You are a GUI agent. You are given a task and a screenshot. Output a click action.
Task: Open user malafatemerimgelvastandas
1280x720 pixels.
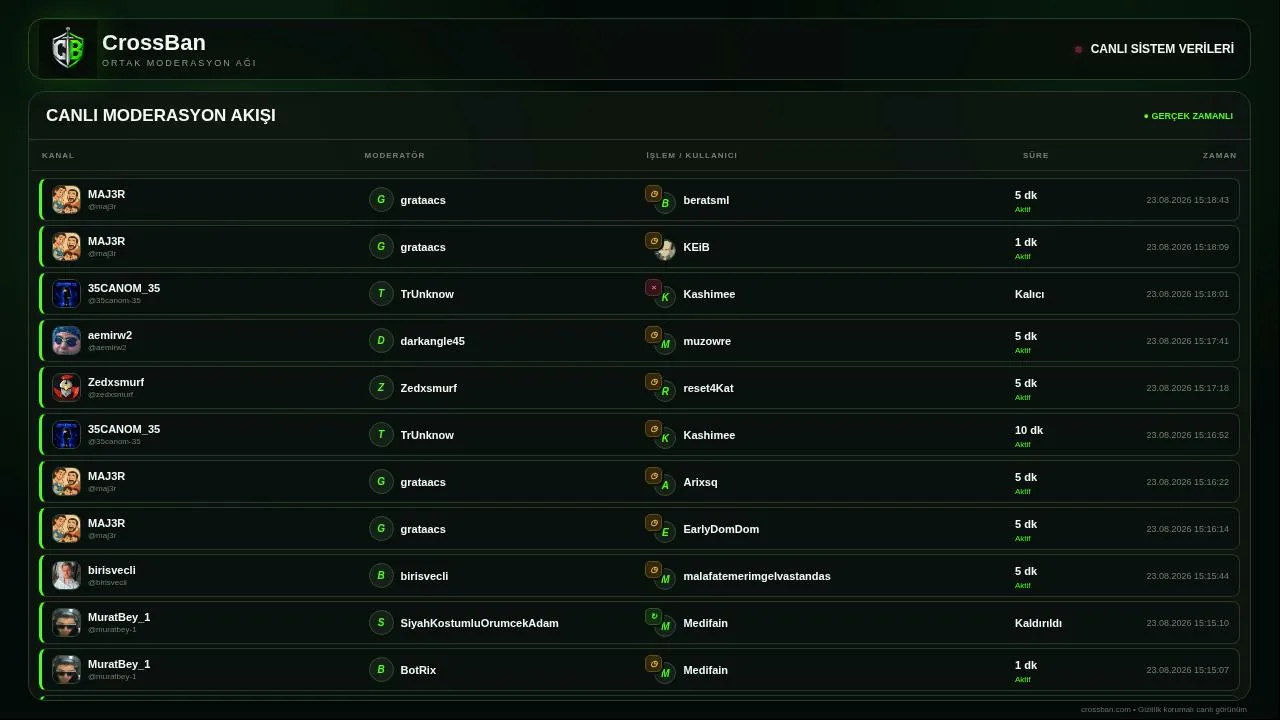click(x=756, y=576)
